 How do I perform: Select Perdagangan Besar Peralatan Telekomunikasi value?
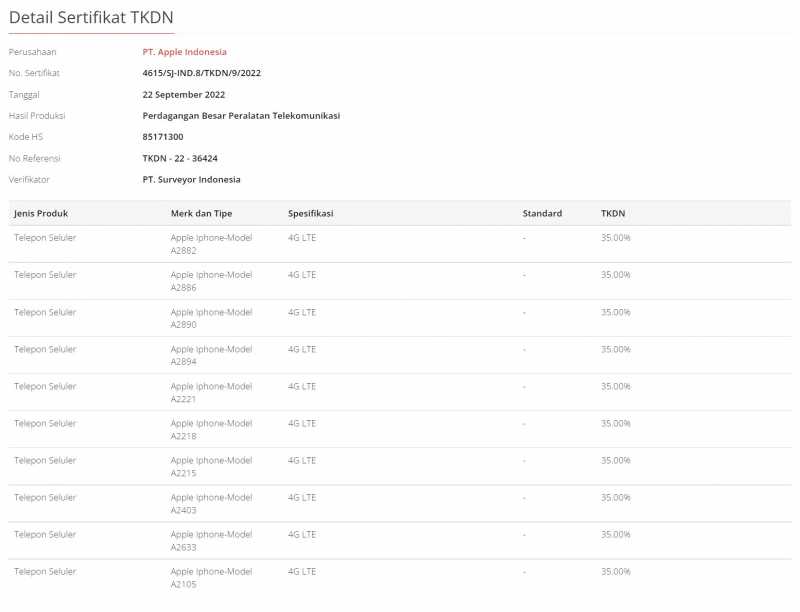click(241, 116)
